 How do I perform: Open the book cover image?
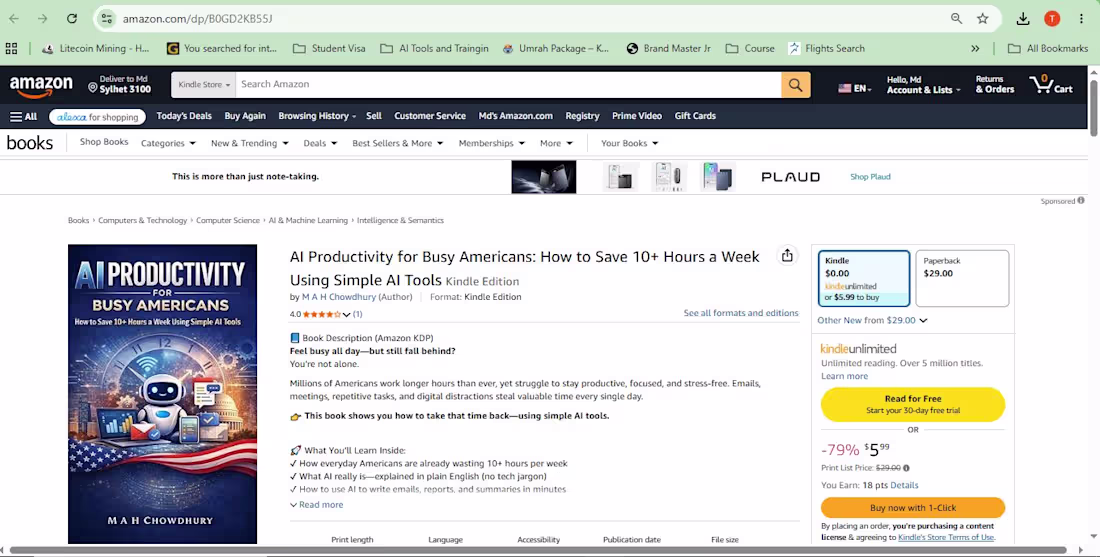click(x=162, y=394)
